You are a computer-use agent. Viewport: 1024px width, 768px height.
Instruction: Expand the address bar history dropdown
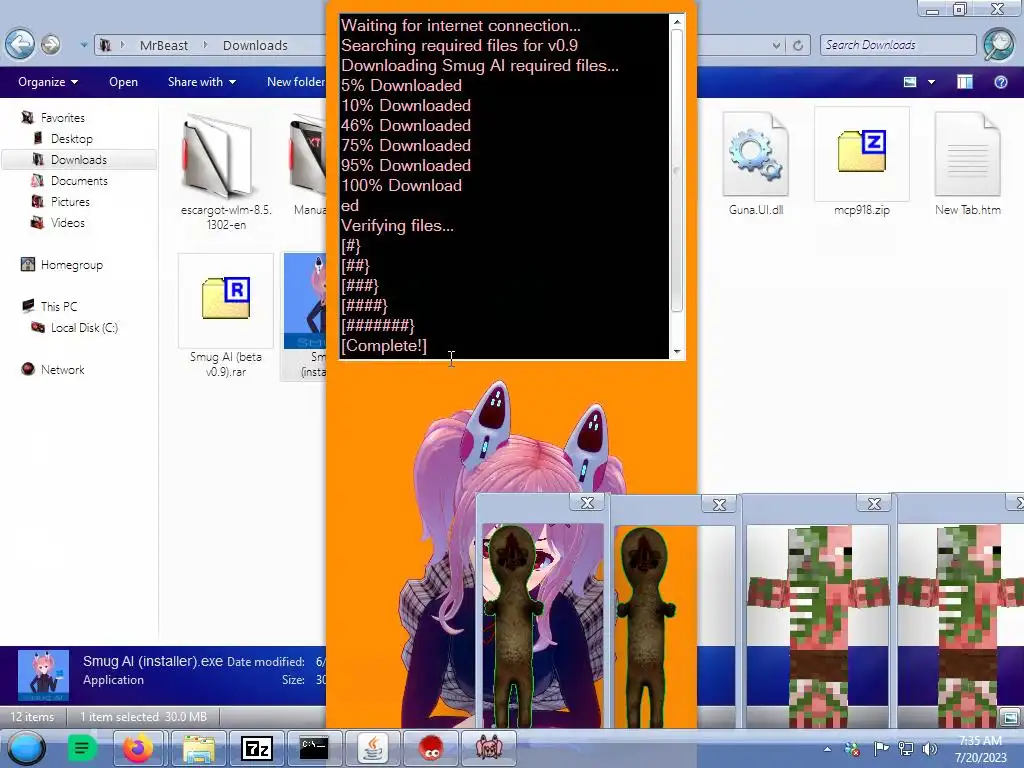coord(776,45)
